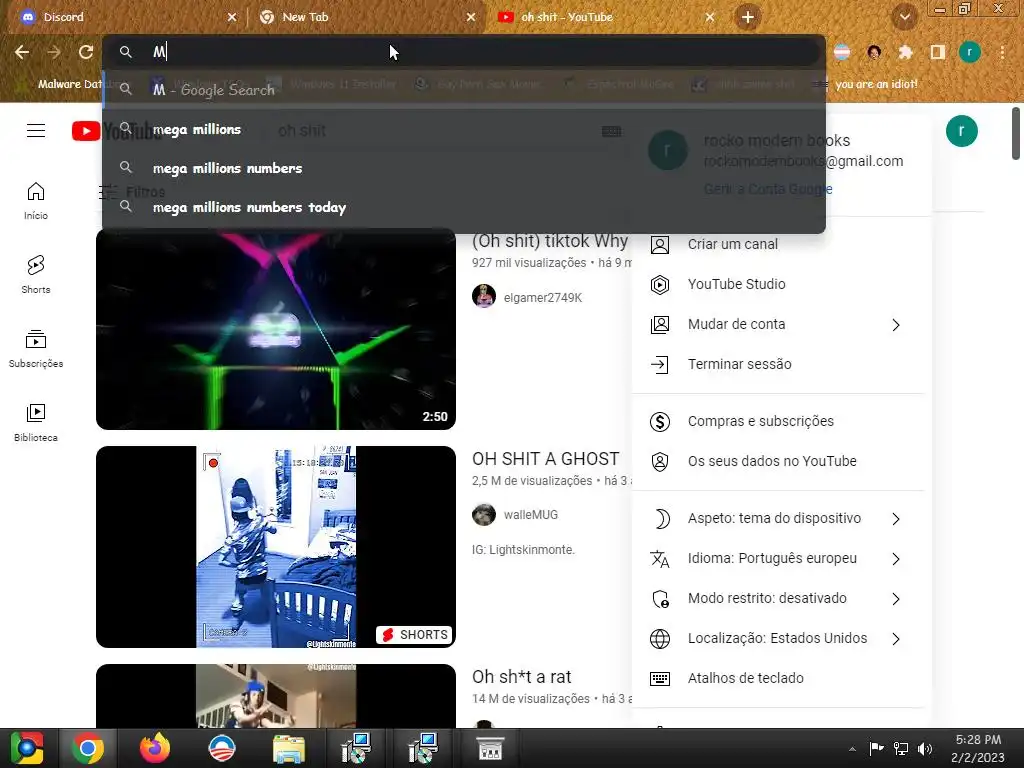The image size is (1024, 768).
Task: Go to YouTube Início home
Action: point(36,200)
